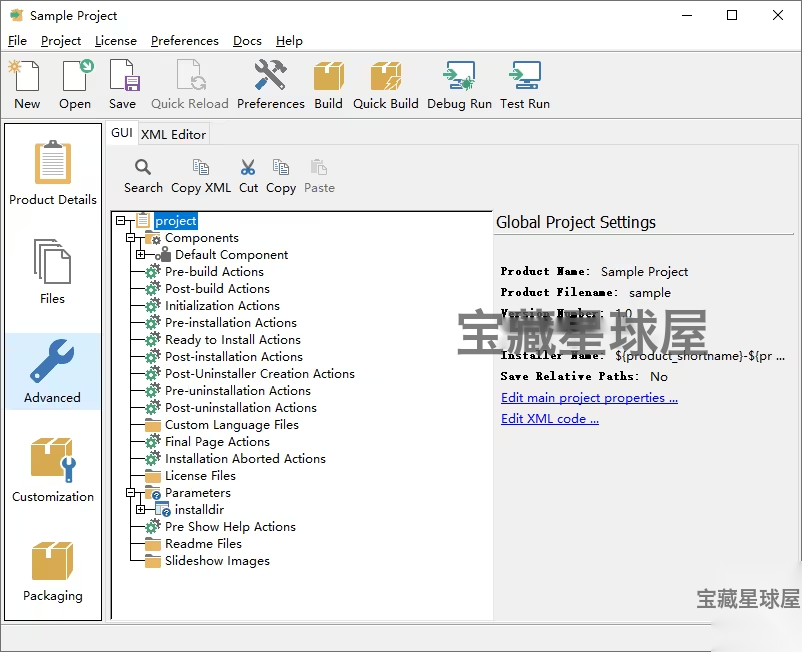Open the Help menu

click(x=289, y=40)
